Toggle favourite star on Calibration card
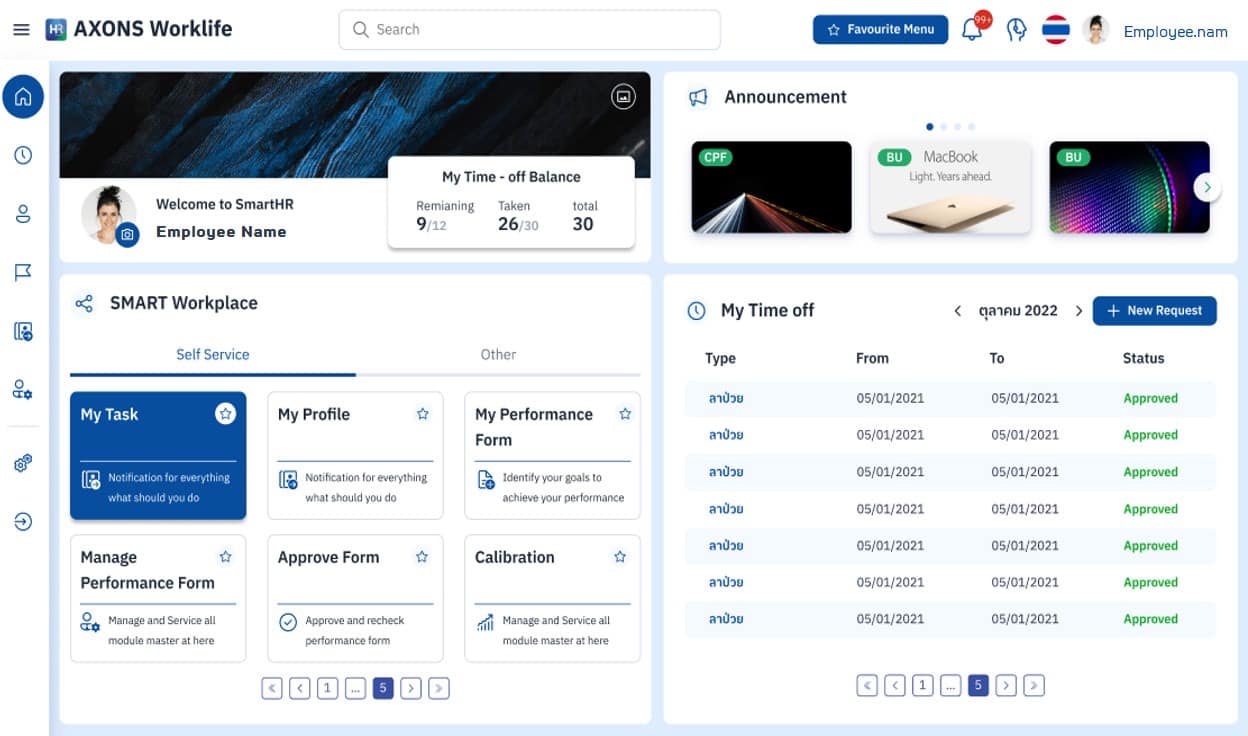The height and width of the screenshot is (736, 1248). pyautogui.click(x=620, y=557)
